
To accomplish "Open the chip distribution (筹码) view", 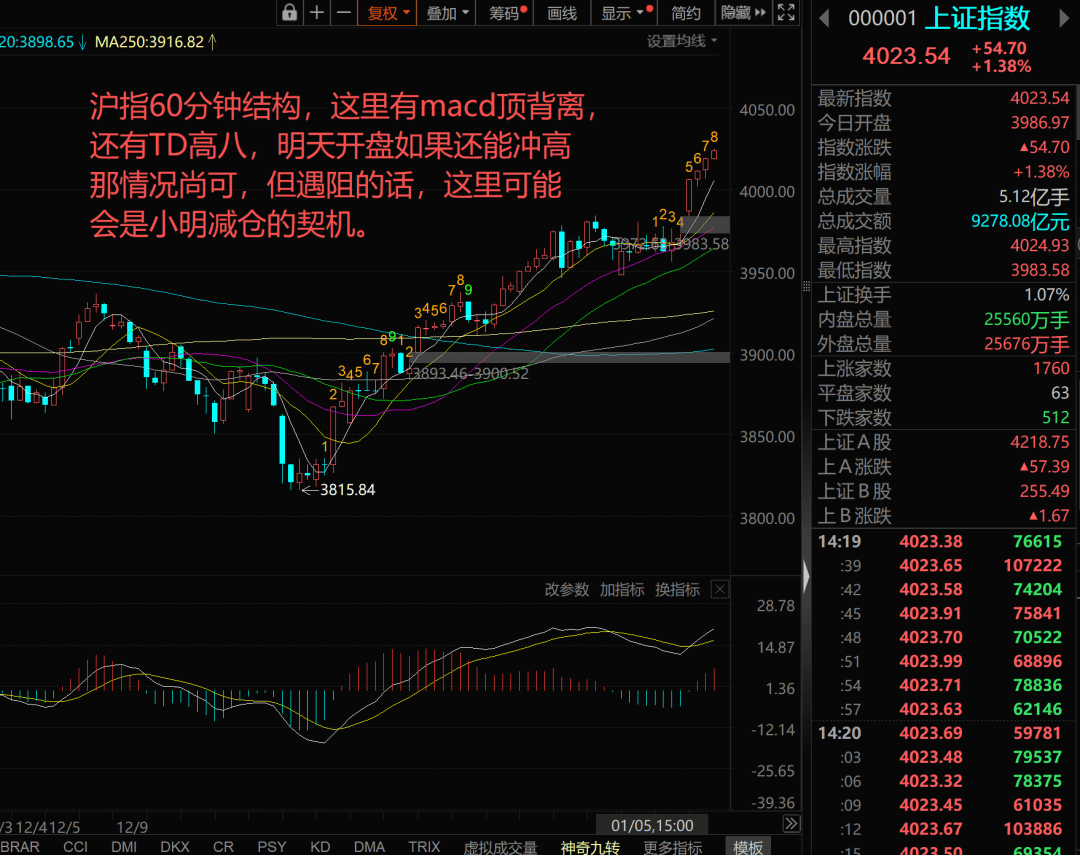I will click(x=501, y=13).
